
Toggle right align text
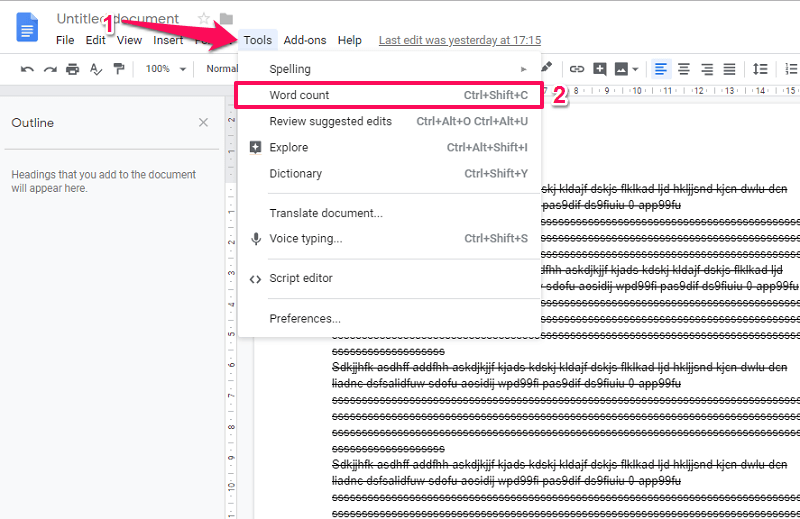707,69
